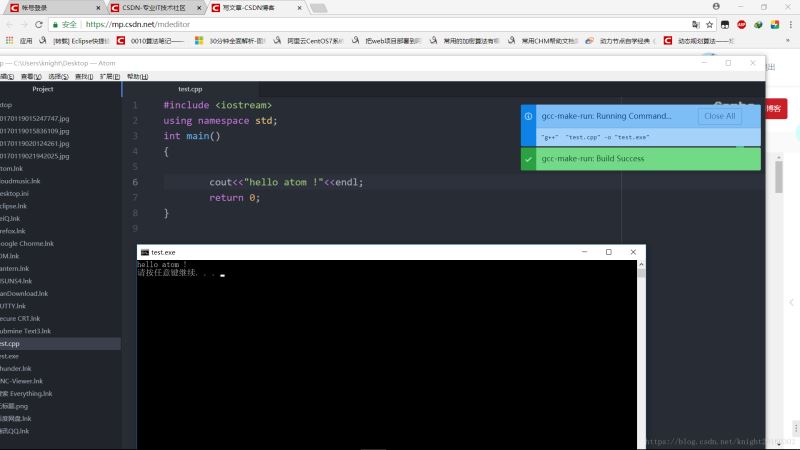
Task: Click the gcc-make-run Build Success notification
Action: [641, 159]
